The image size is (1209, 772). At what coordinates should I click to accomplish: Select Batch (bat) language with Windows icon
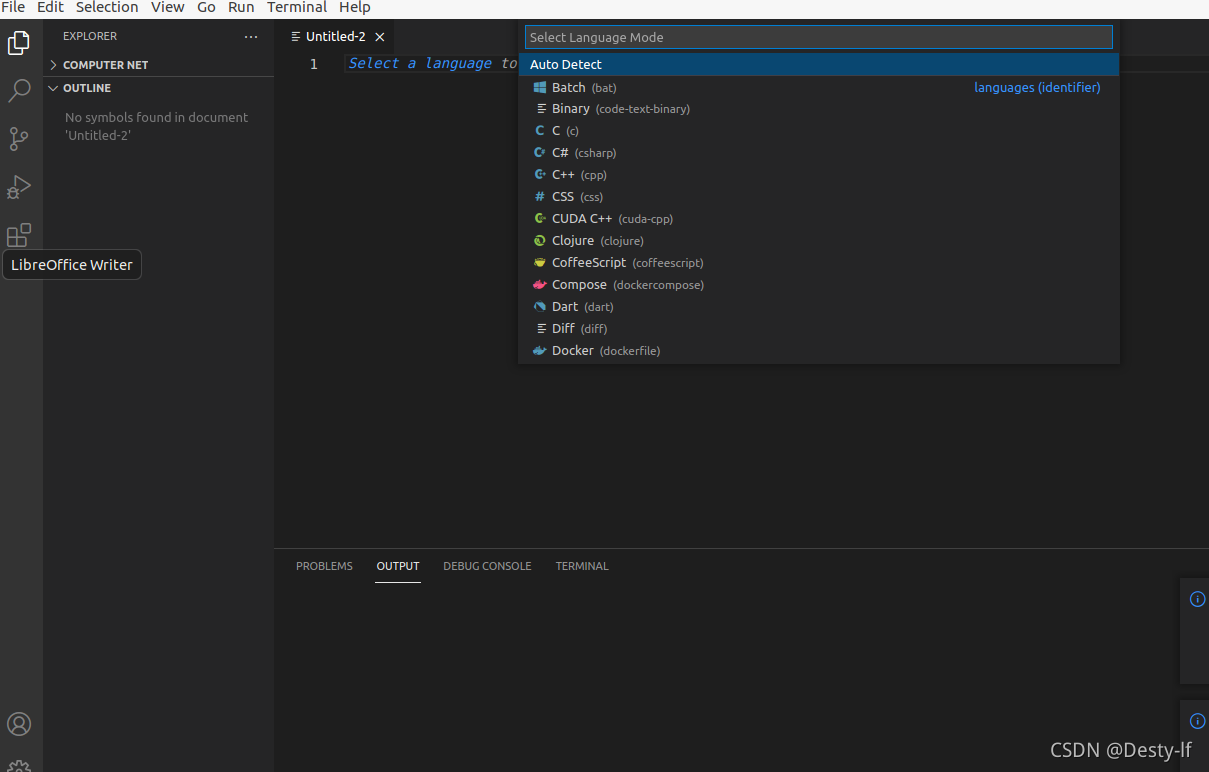tap(818, 88)
